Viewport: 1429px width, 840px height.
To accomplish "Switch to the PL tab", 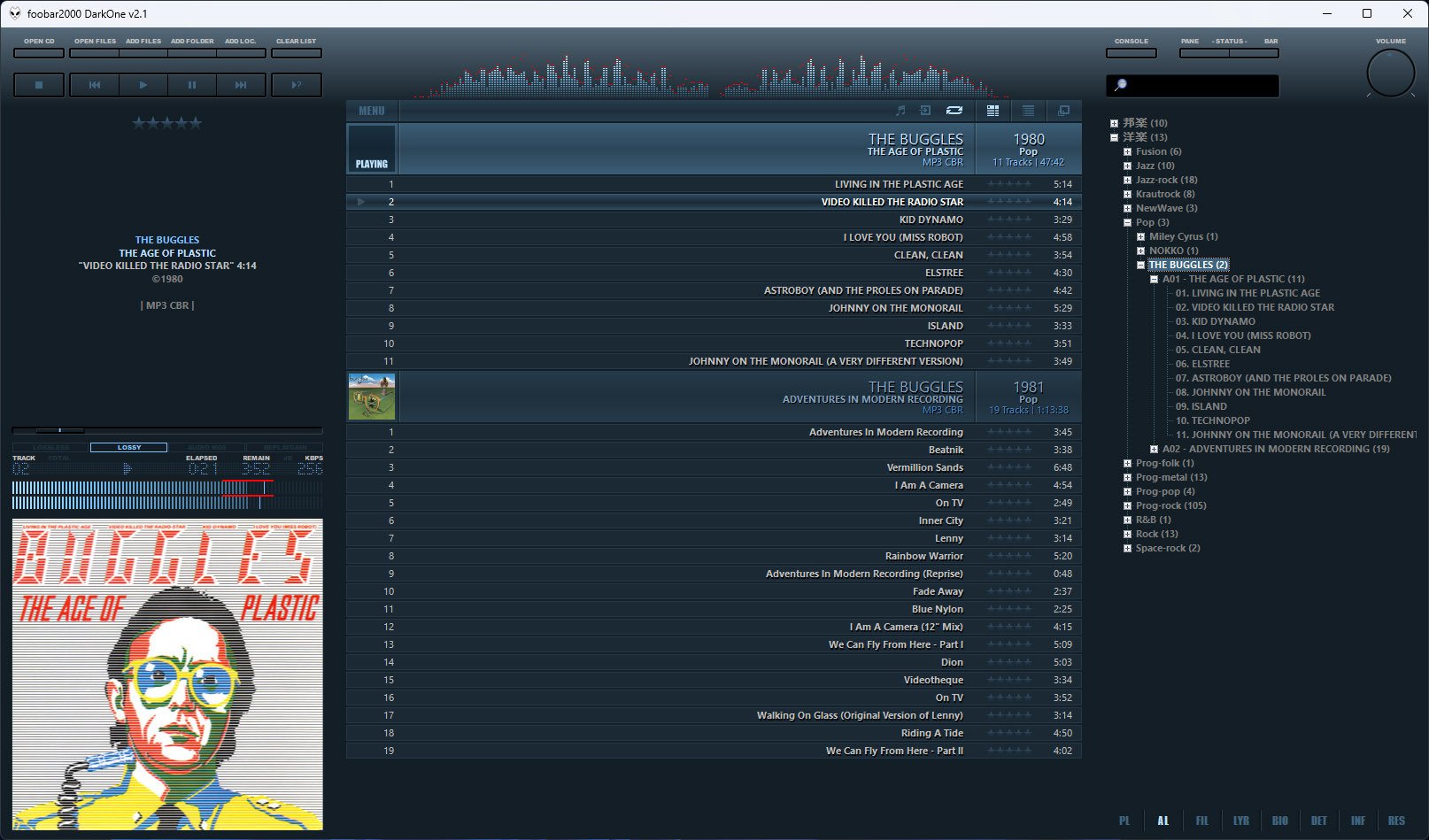I will point(1124,821).
